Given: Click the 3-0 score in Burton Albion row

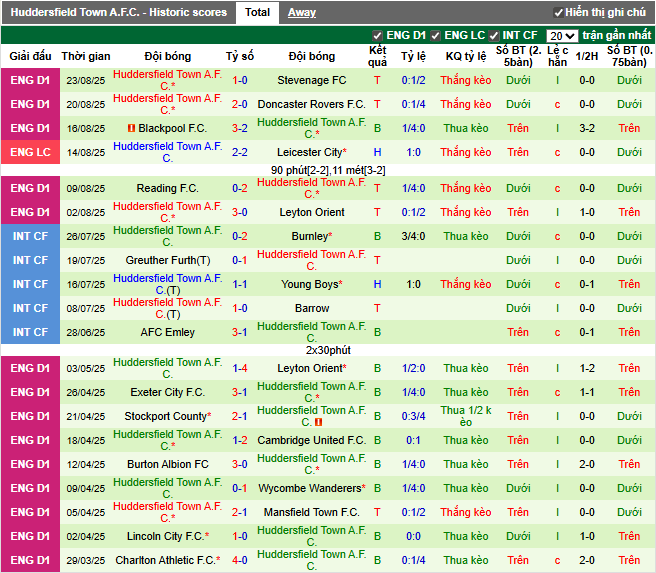Looking at the screenshot, I should 240,464.
